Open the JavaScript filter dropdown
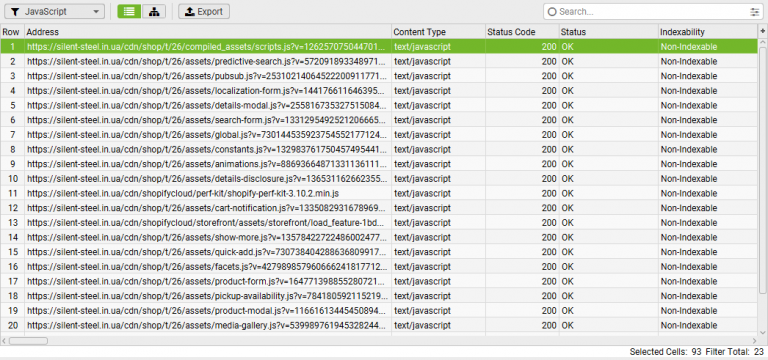This screenshot has height=360, width=768. click(x=54, y=11)
